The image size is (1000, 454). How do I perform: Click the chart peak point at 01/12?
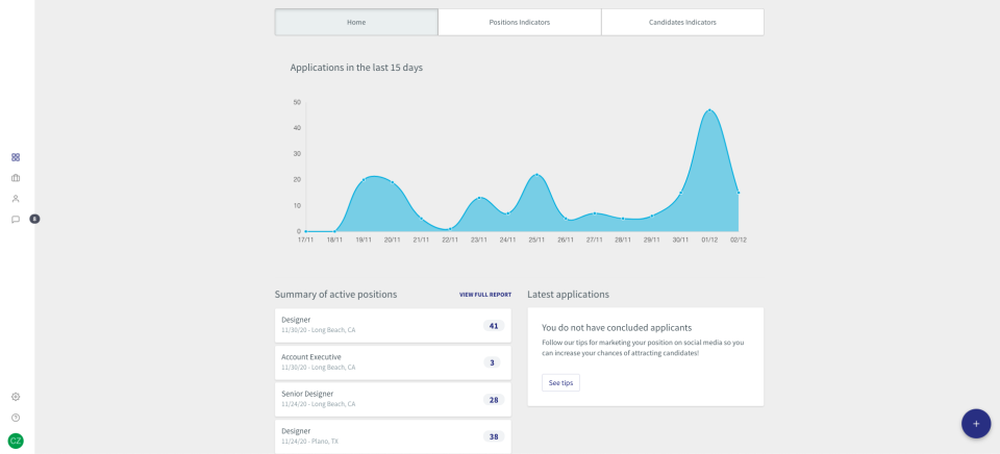(x=710, y=110)
